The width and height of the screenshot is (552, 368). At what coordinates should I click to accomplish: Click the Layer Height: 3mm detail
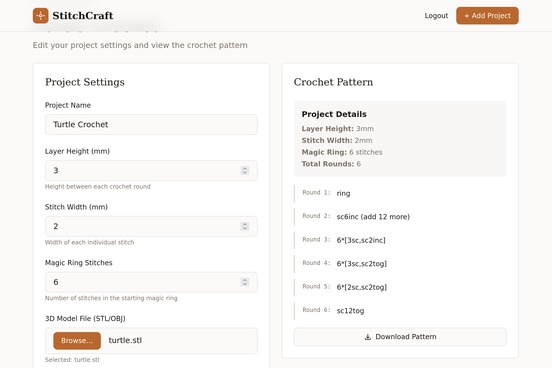click(338, 129)
